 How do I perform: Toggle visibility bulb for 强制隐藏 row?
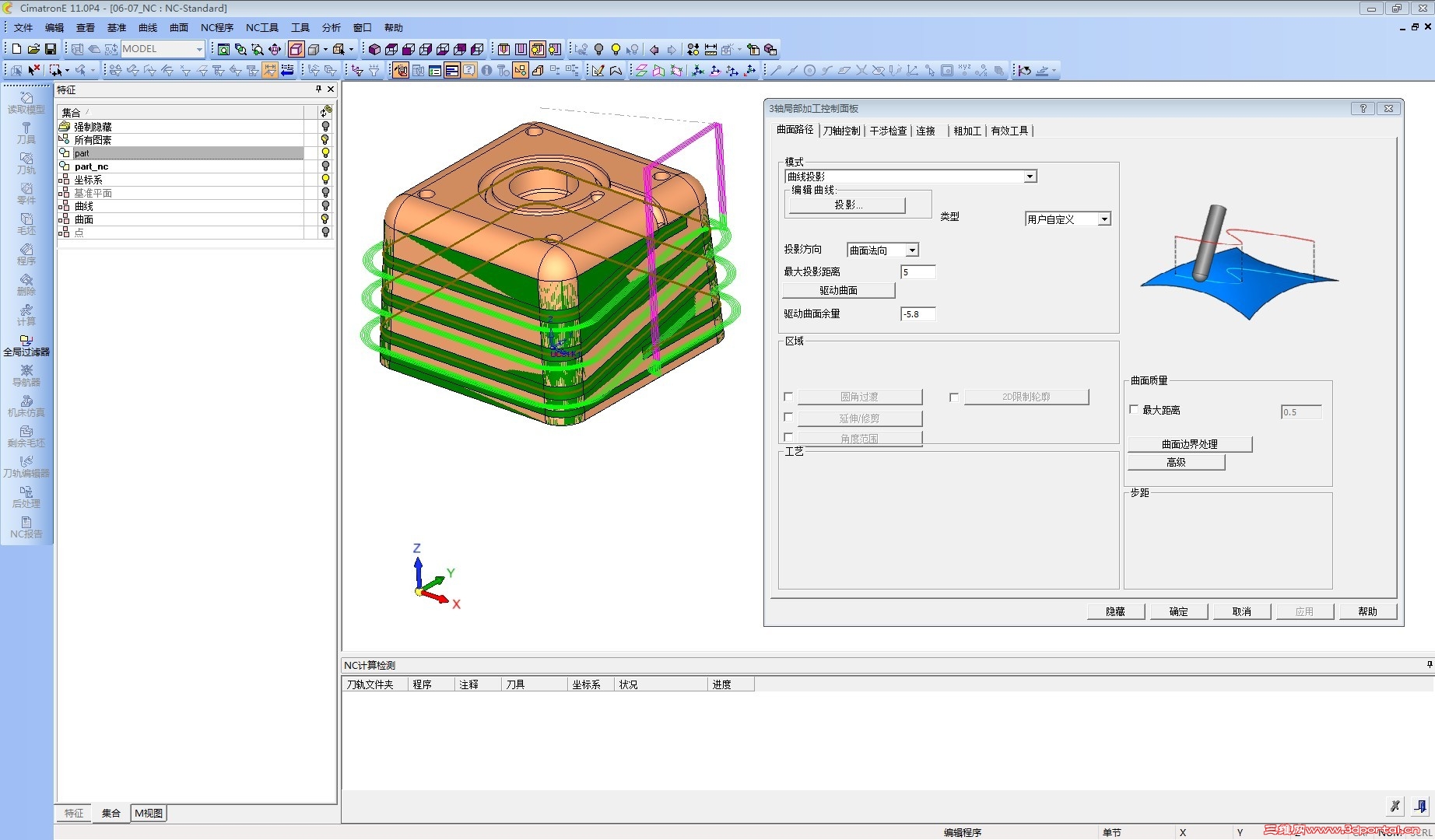click(325, 126)
